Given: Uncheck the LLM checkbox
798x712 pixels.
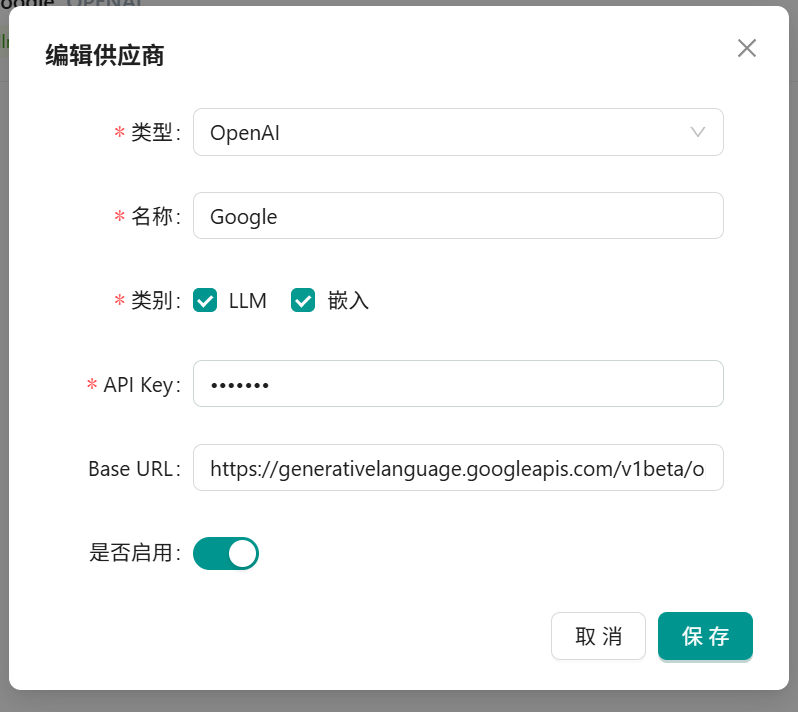Looking at the screenshot, I should (205, 300).
